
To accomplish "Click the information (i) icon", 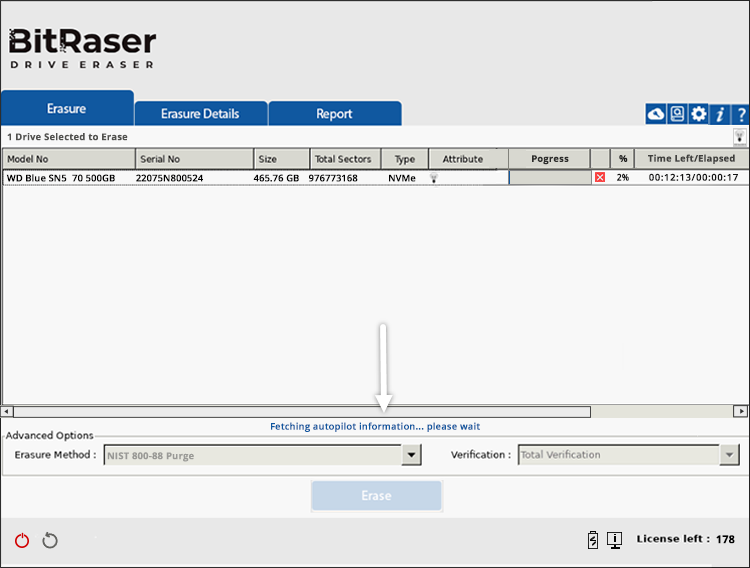I will [x=720, y=114].
